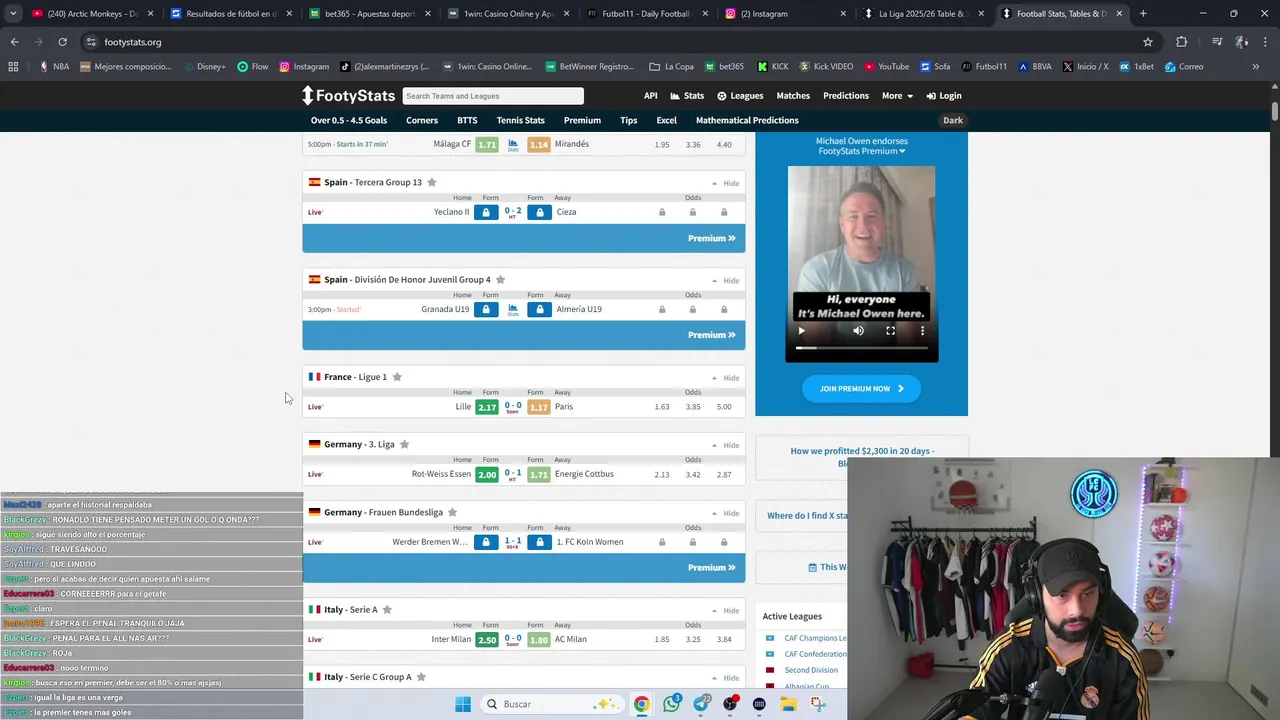Reload the page
Image resolution: width=1280 pixels, height=720 pixels.
(62, 42)
